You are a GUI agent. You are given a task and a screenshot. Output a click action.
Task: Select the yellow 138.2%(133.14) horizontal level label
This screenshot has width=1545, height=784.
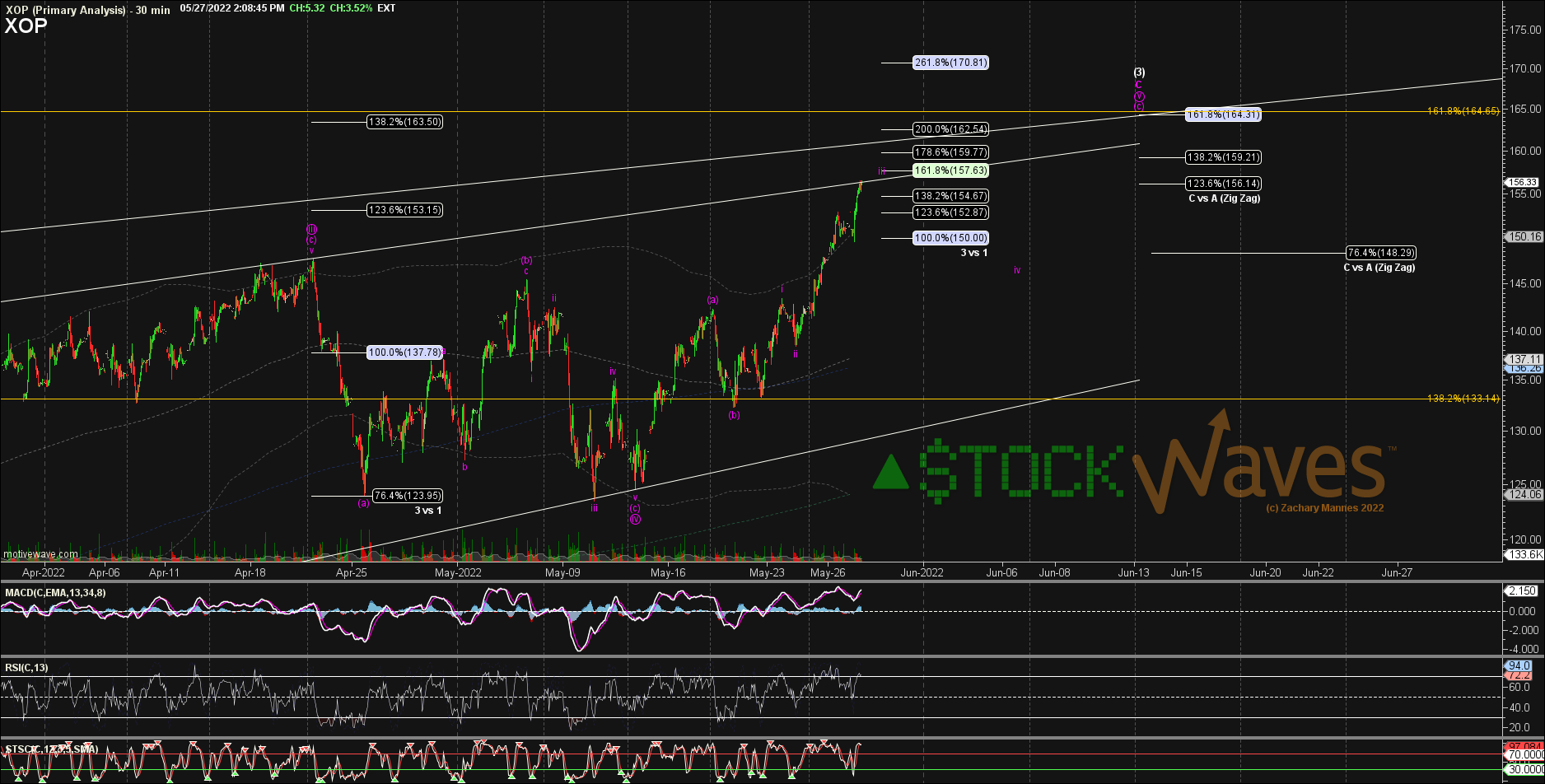click(x=1463, y=399)
